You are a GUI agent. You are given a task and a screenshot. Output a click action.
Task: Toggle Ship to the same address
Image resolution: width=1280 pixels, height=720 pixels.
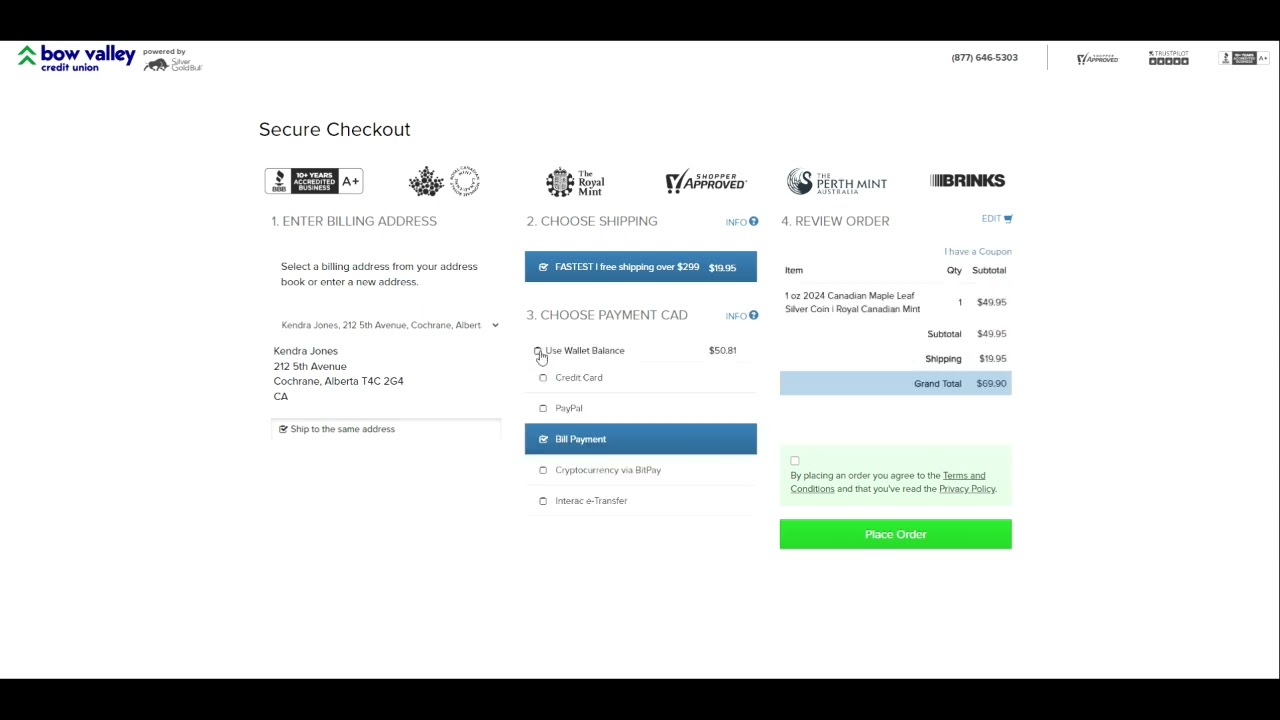pyautogui.click(x=284, y=429)
